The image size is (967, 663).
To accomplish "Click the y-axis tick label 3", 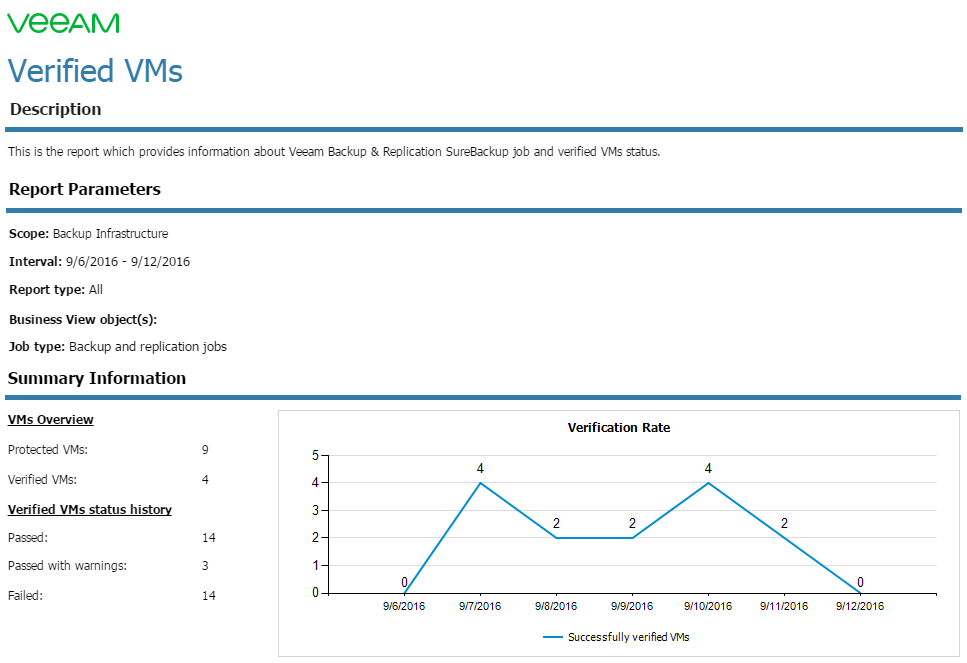I will coord(316,510).
